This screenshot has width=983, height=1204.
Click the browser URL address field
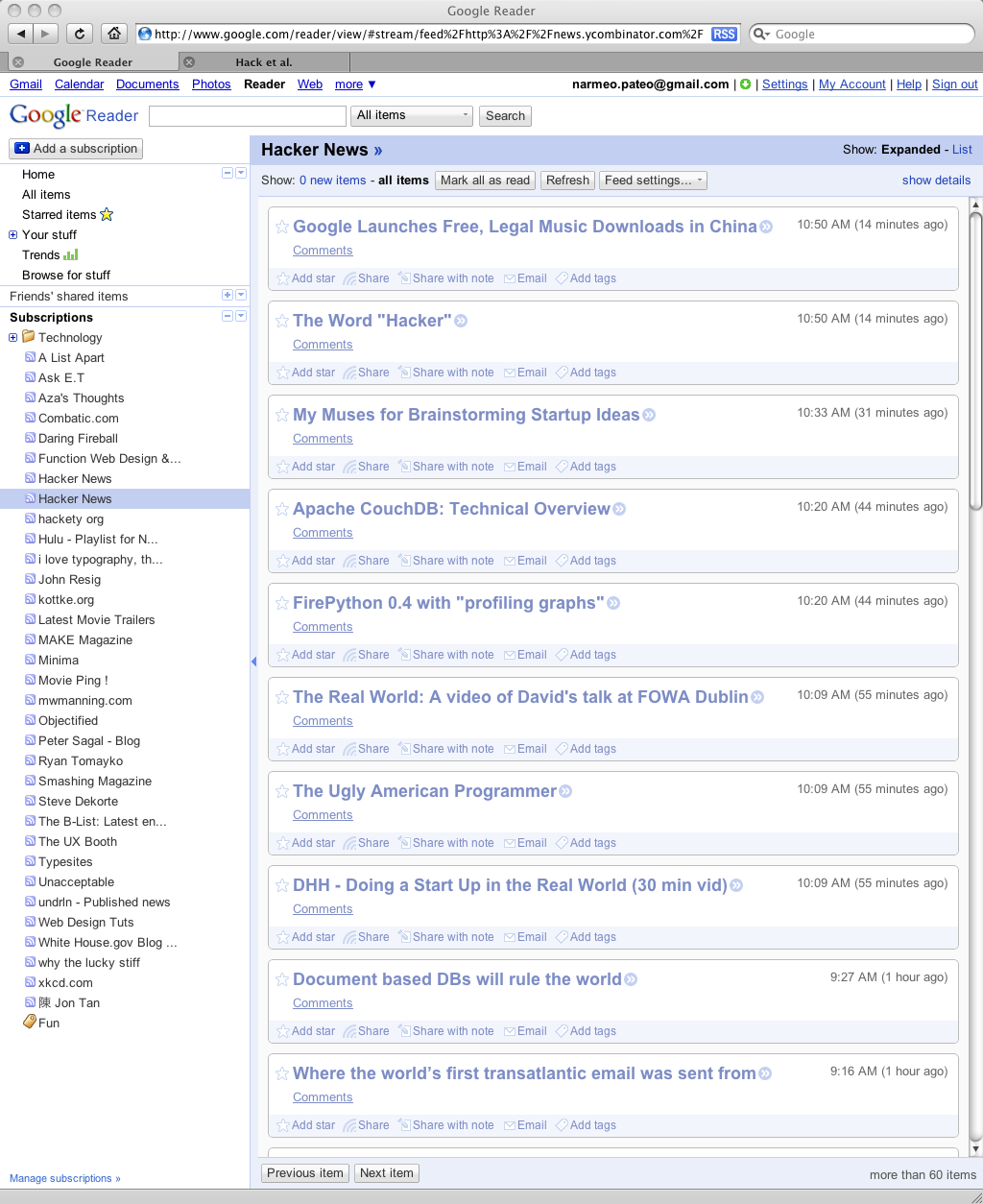pos(427,34)
